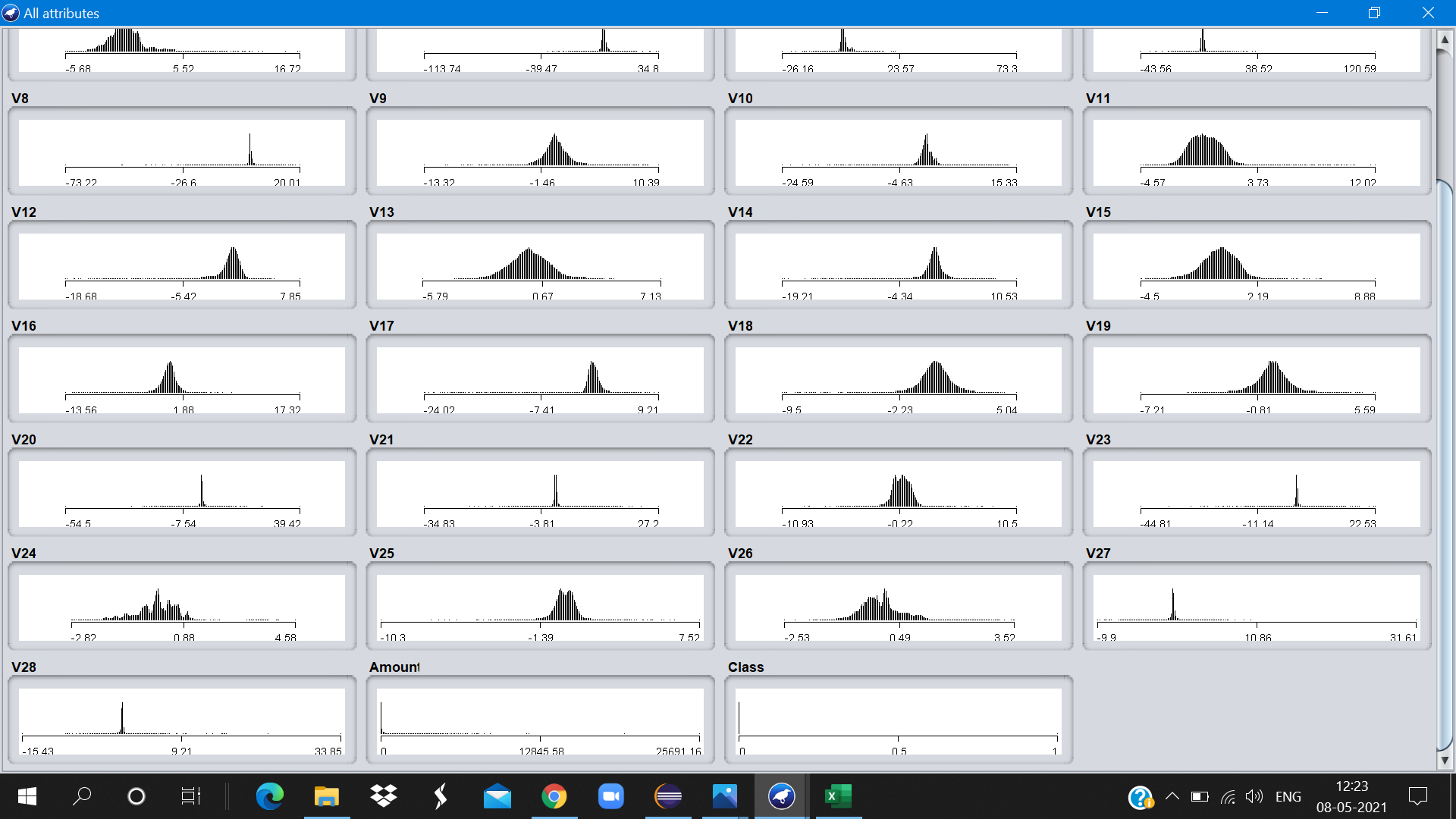The height and width of the screenshot is (819, 1456).
Task: Open Microsoft Edge from the taskbar
Action: [x=269, y=796]
